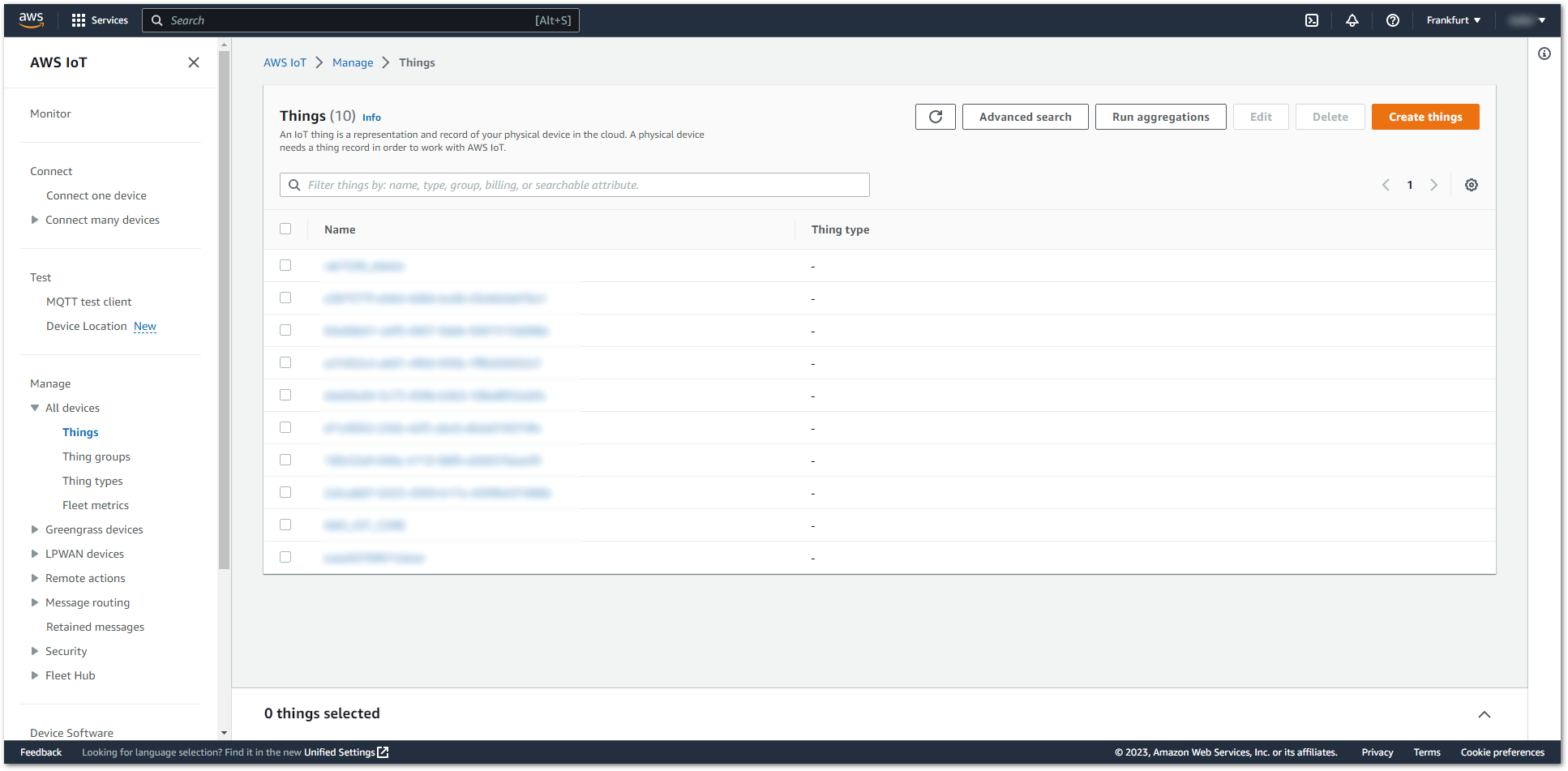This screenshot has width=1568, height=771.
Task: Open Thing types
Action: click(92, 481)
